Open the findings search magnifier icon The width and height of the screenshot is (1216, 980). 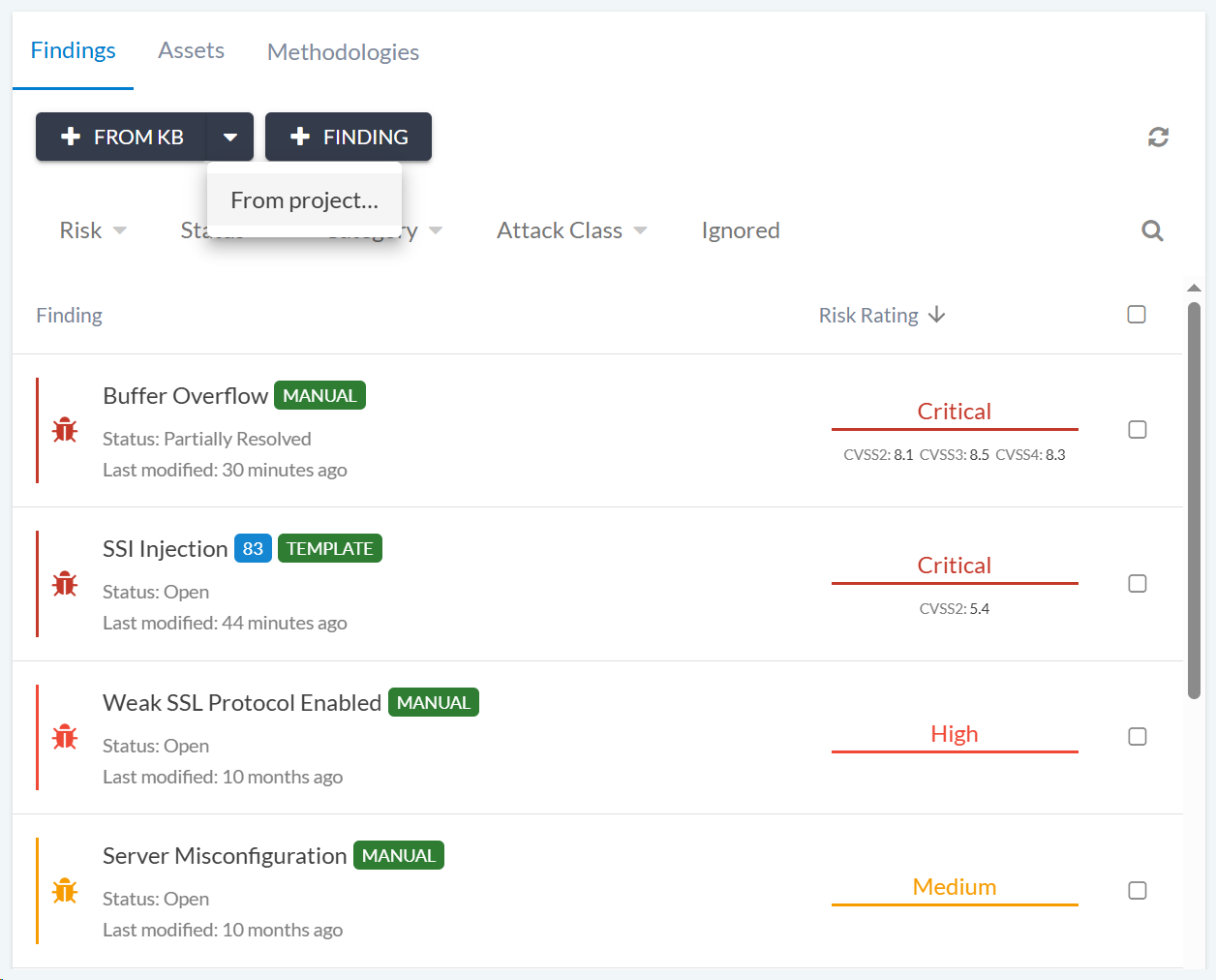click(1152, 230)
